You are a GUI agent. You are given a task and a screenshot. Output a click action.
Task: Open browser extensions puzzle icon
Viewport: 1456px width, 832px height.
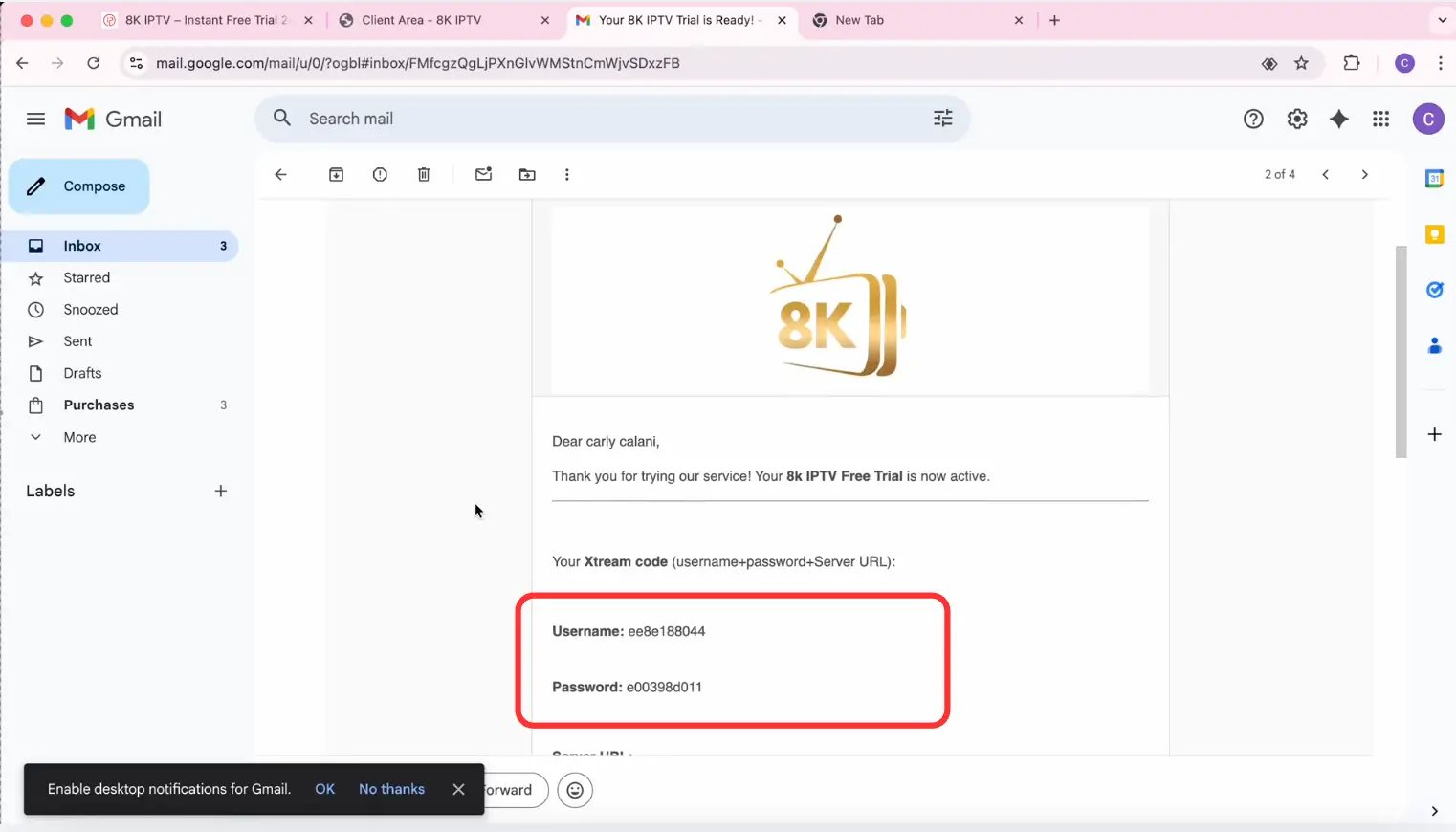point(1351,63)
